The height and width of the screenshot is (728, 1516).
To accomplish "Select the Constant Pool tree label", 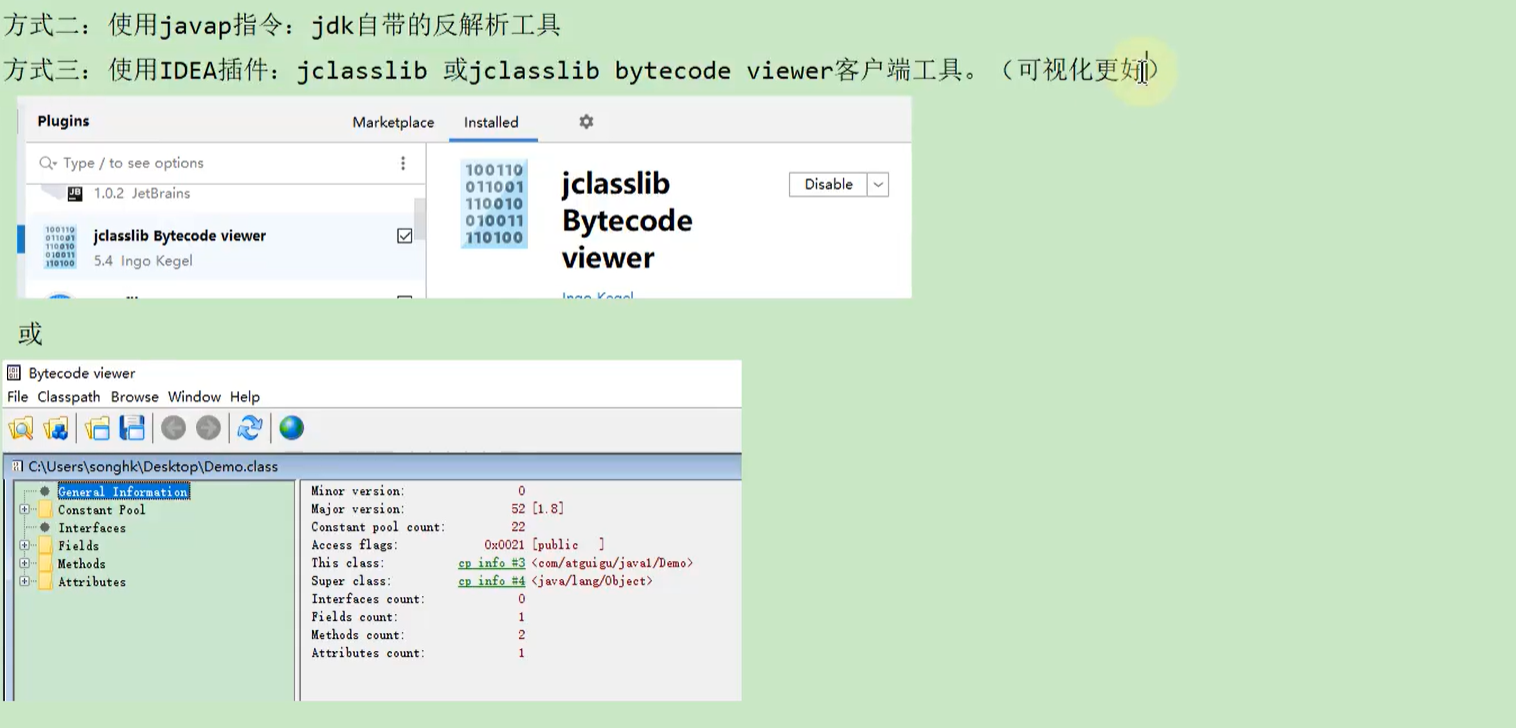I will coord(101,510).
